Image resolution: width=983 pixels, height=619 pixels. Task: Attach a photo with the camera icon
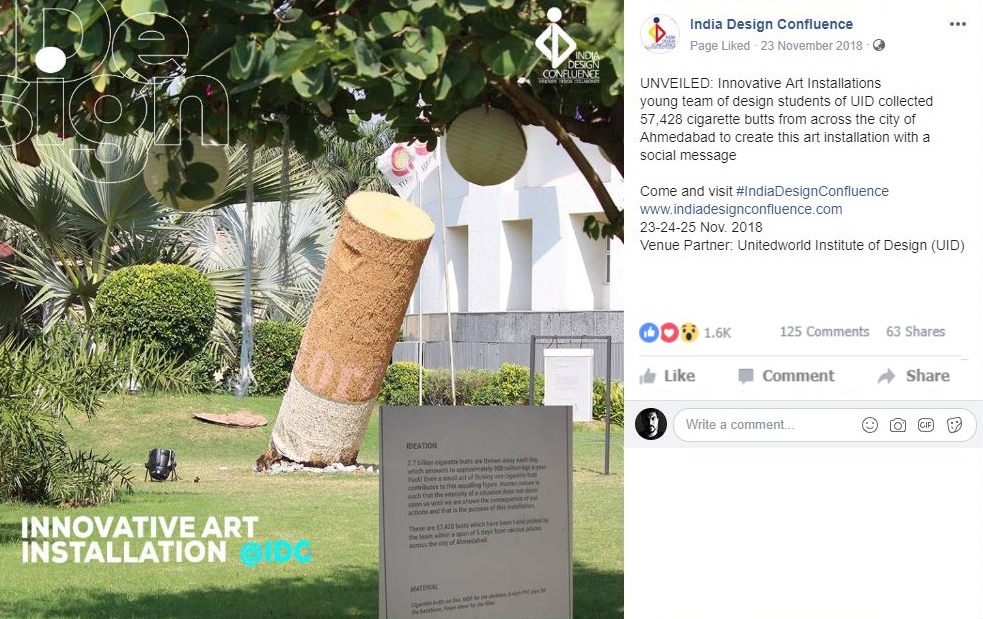tap(898, 425)
